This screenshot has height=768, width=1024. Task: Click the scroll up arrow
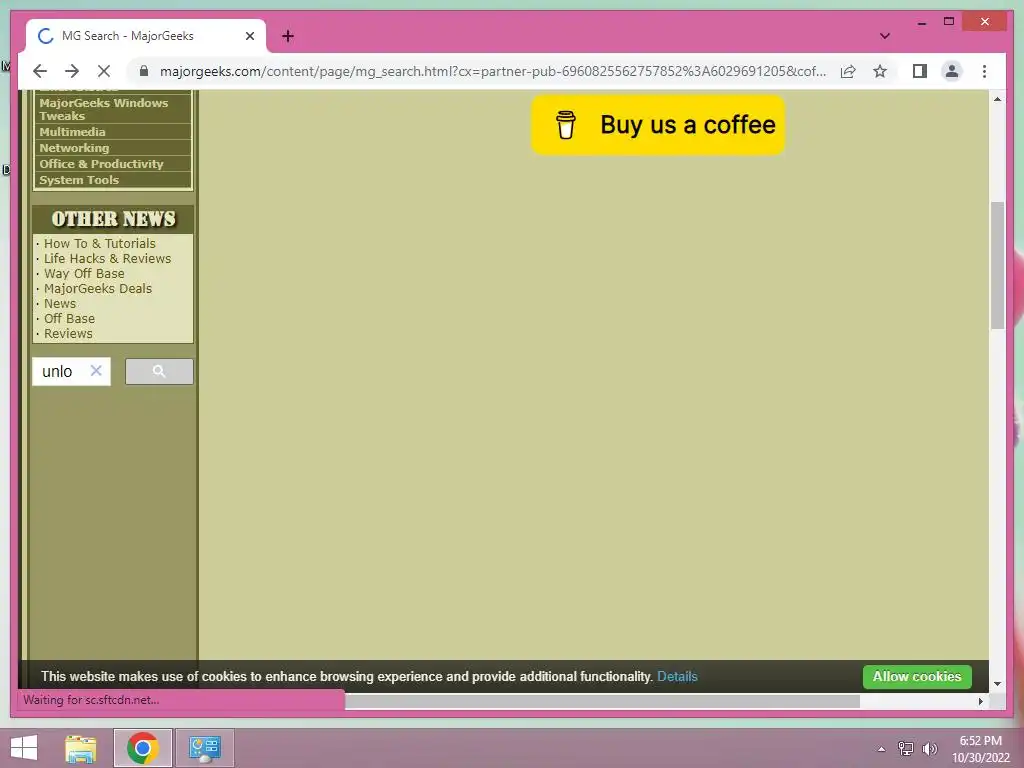pos(997,99)
